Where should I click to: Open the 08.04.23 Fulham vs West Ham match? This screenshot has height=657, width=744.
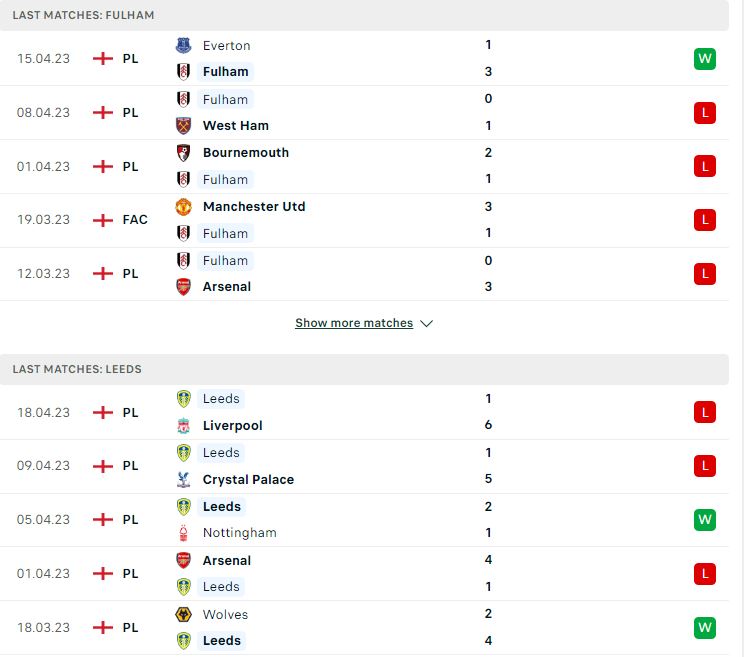coord(364,113)
